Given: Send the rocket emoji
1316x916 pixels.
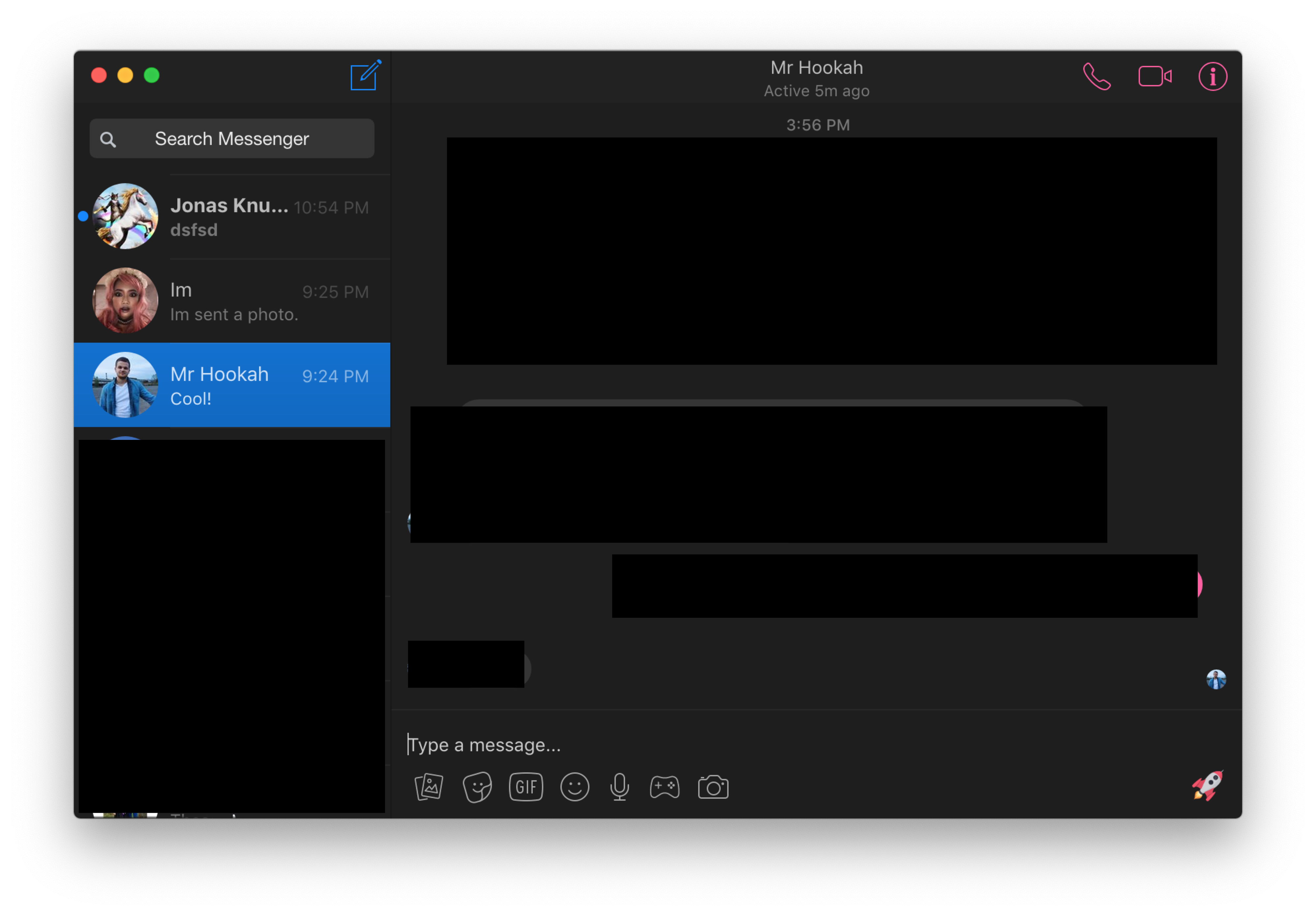Looking at the screenshot, I should (x=1208, y=786).
